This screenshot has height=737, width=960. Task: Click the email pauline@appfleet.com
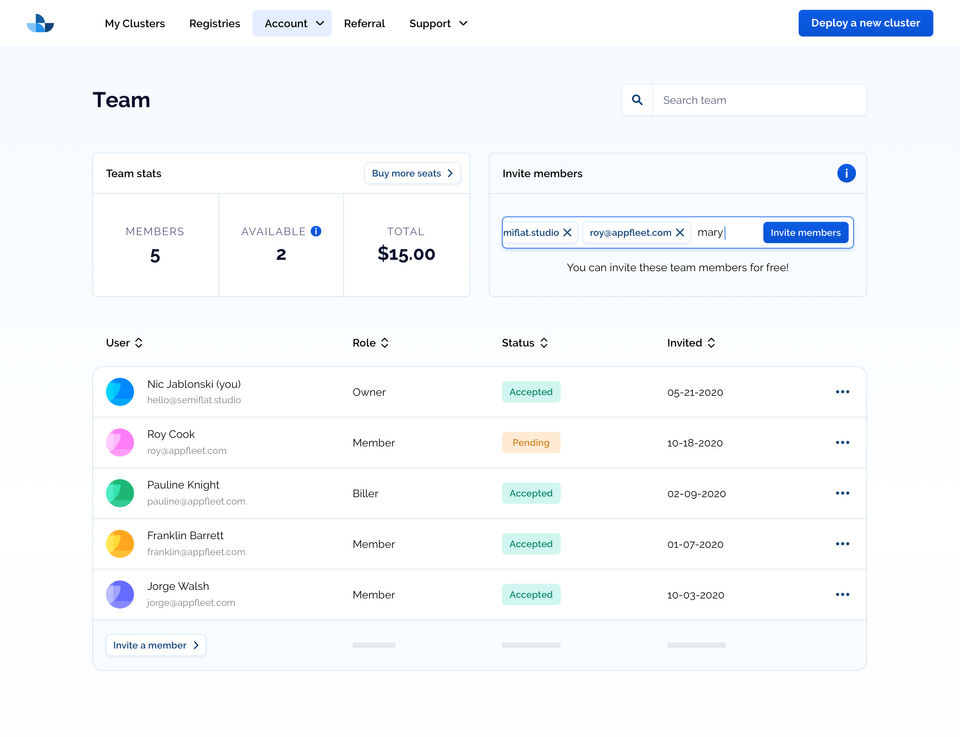click(x=196, y=501)
